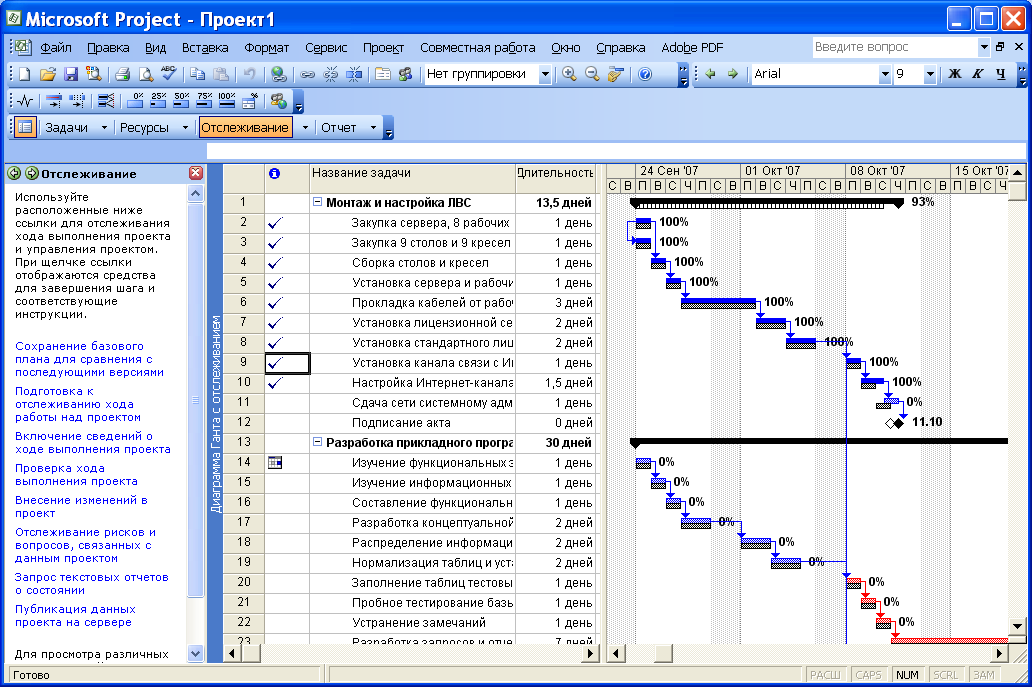Go back with the green left arrow
Image resolution: width=1032 pixels, height=687 pixels.
click(x=710, y=74)
